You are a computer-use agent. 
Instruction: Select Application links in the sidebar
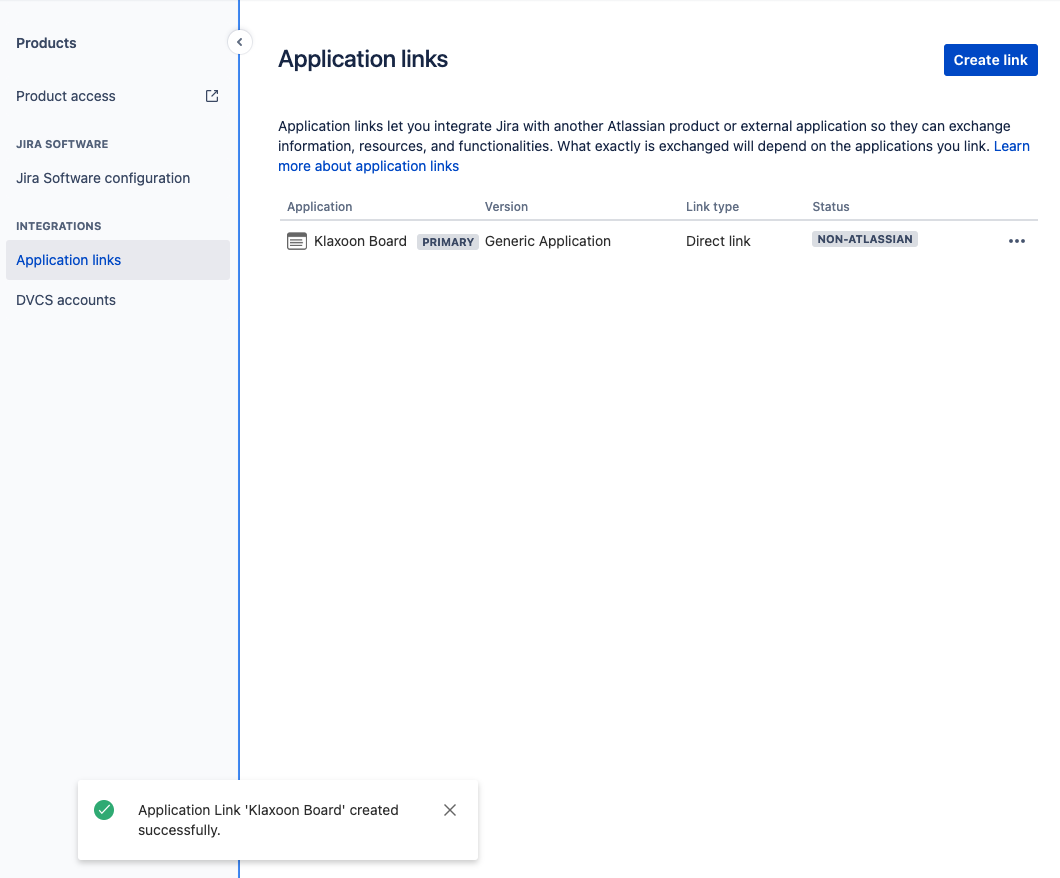[x=68, y=260]
